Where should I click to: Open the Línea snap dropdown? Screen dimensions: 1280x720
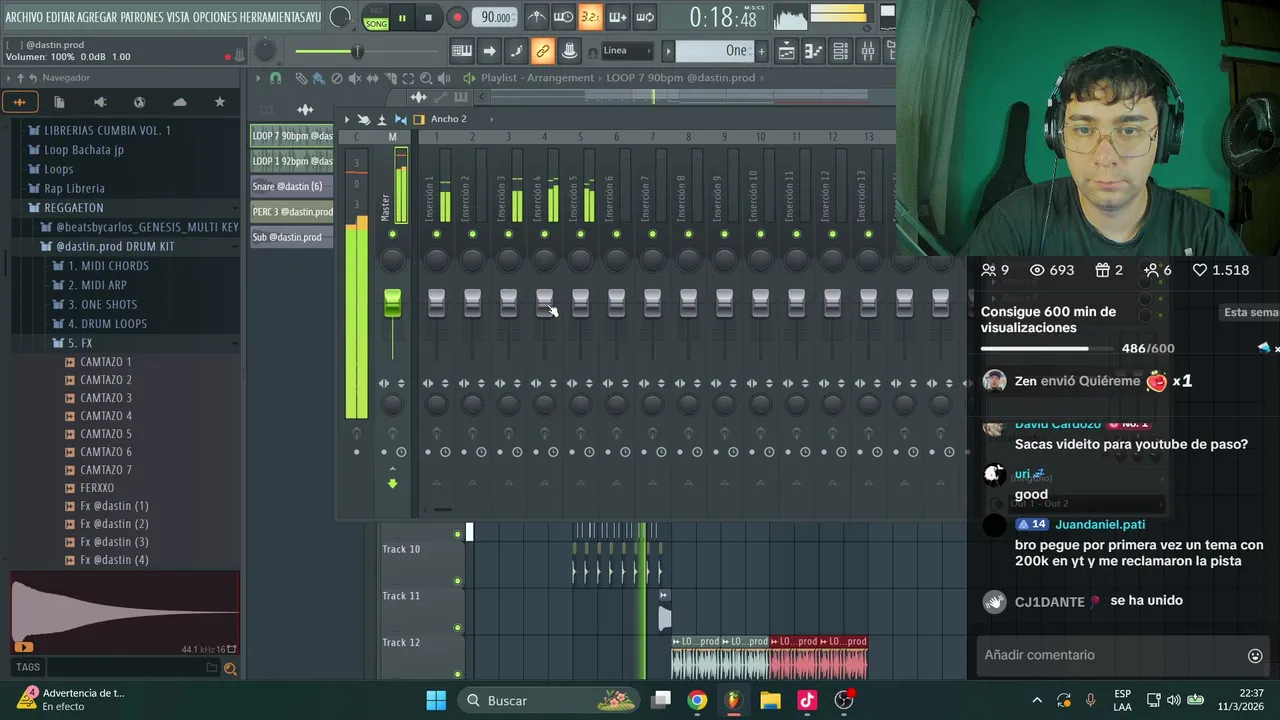pyautogui.click(x=627, y=51)
